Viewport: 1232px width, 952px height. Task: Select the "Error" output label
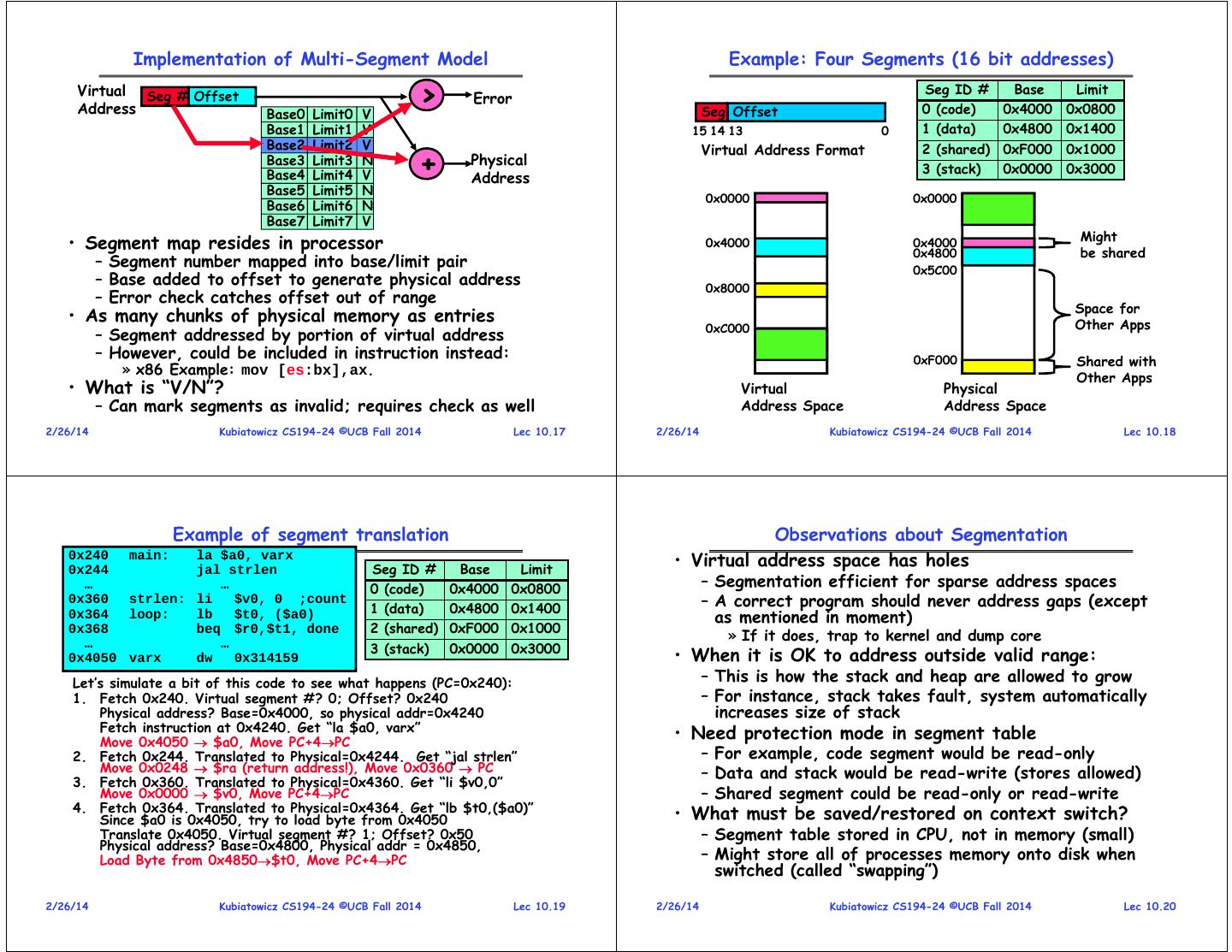click(x=492, y=98)
